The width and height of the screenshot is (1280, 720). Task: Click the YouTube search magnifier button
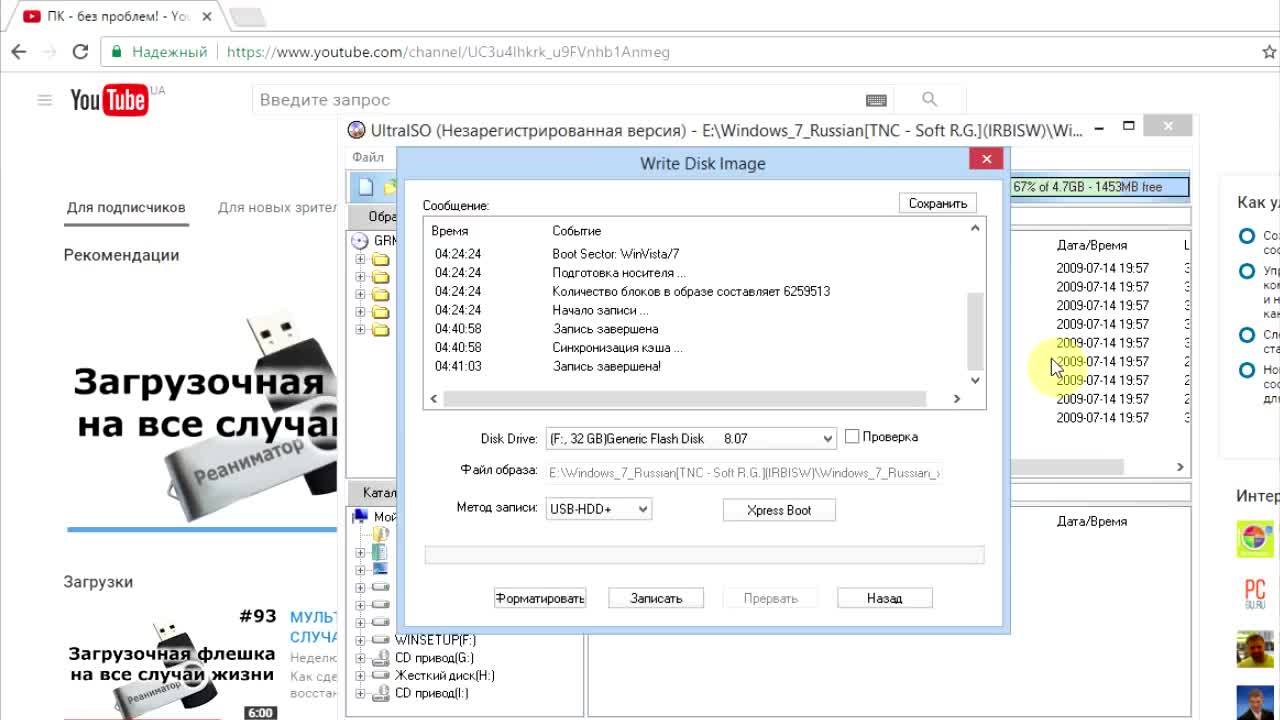coord(930,99)
